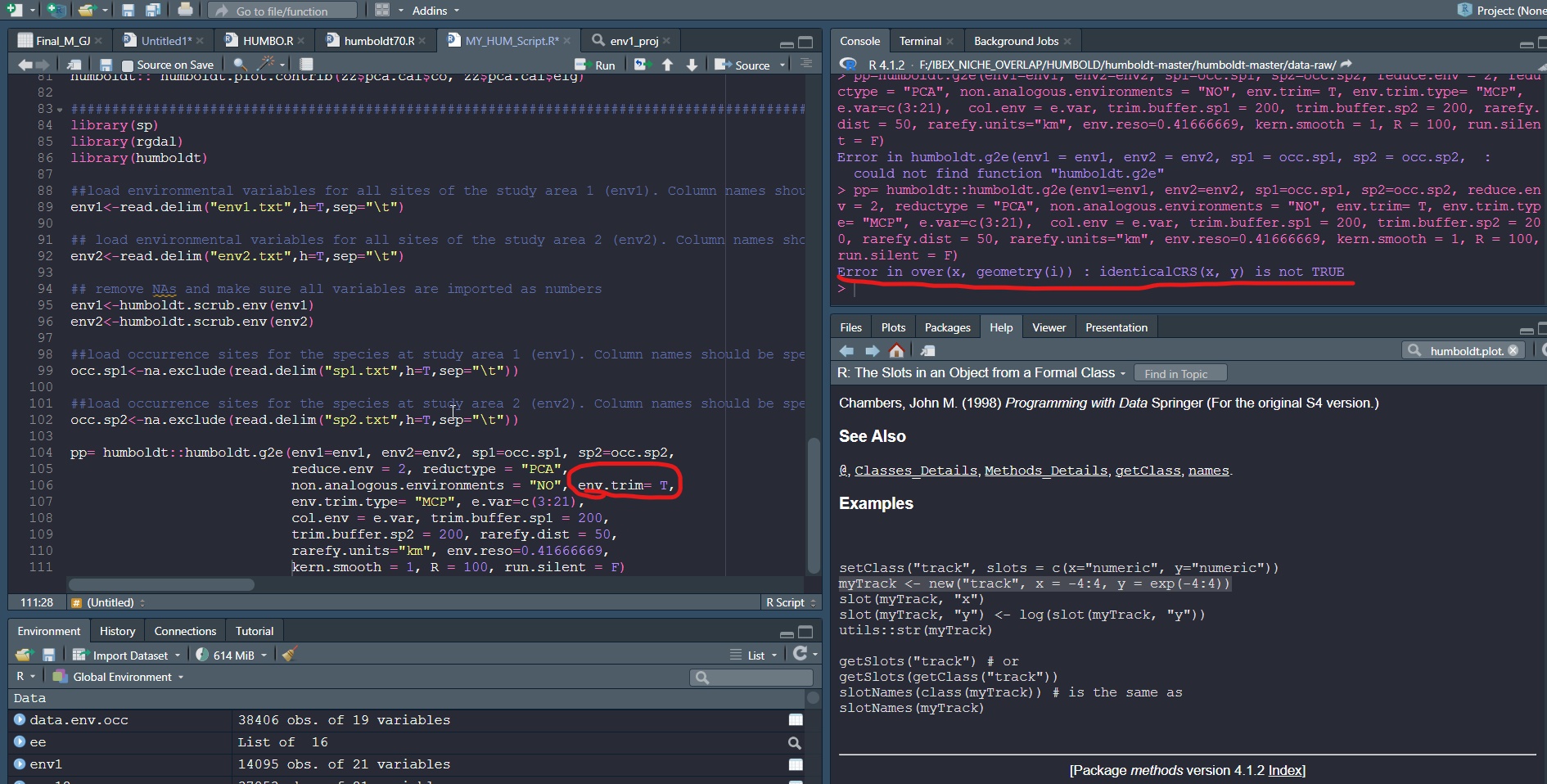Switch to the Terminal tab
This screenshot has height=784, width=1547.
[920, 40]
